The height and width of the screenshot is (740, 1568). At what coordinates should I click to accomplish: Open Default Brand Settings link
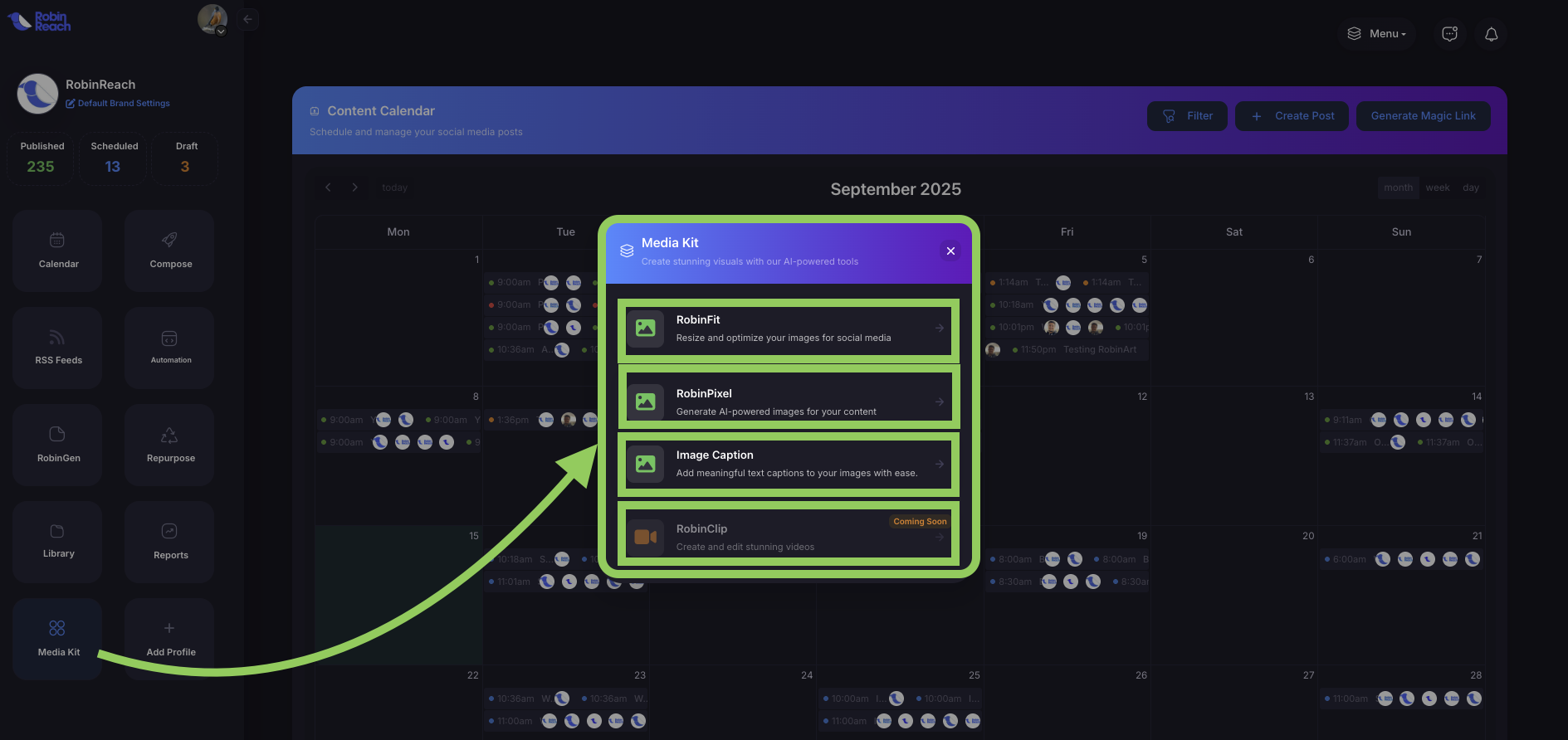pos(118,104)
